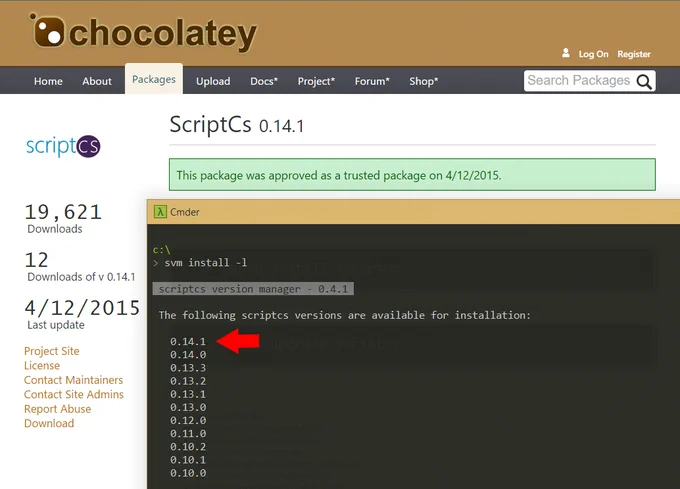
Task: Click version 0.11.0 in the terminal list
Action: pos(188,434)
